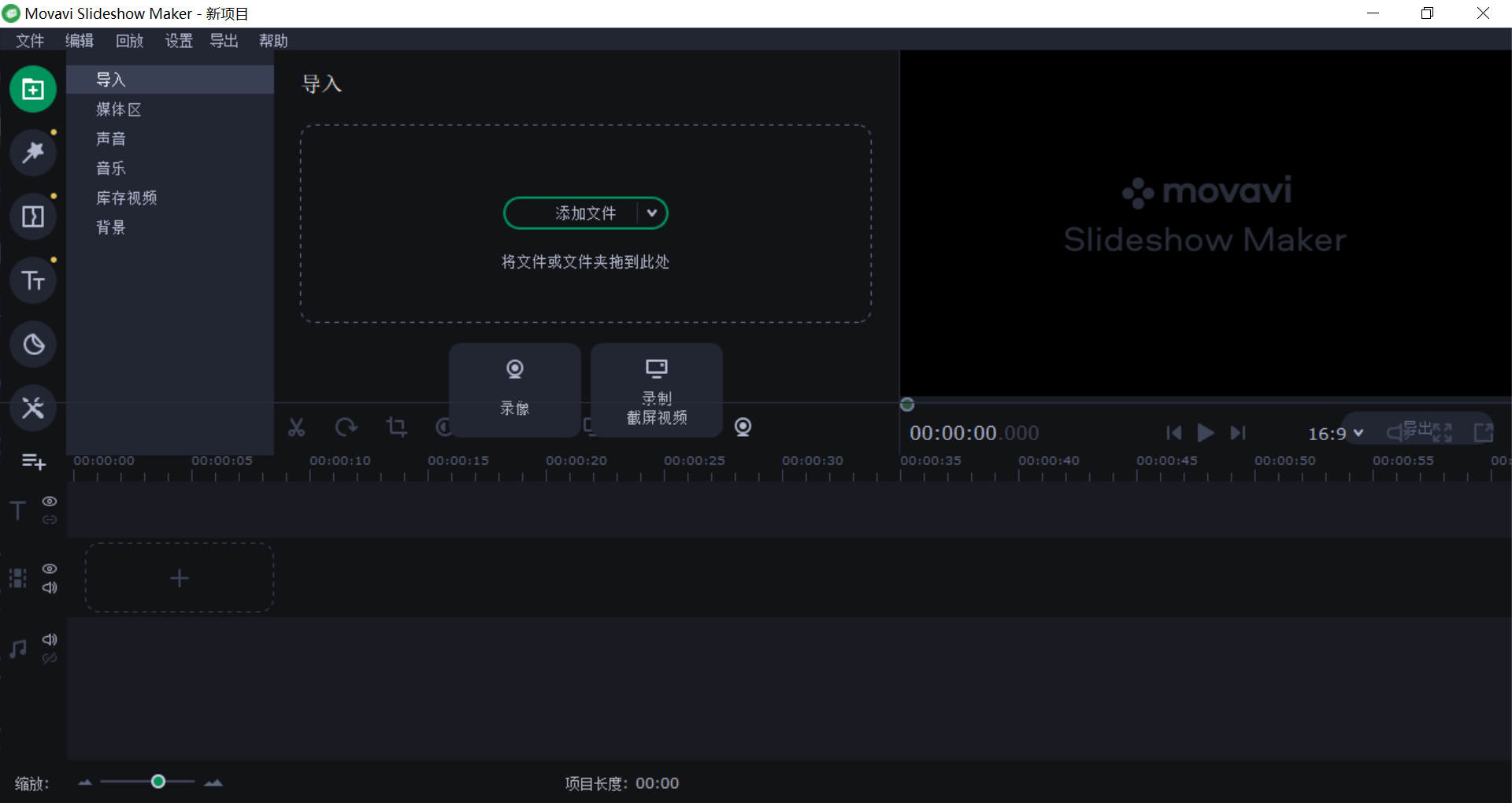Click the 00:00:45 mark on the timeline ruler
1512x803 pixels.
pyautogui.click(x=1167, y=461)
